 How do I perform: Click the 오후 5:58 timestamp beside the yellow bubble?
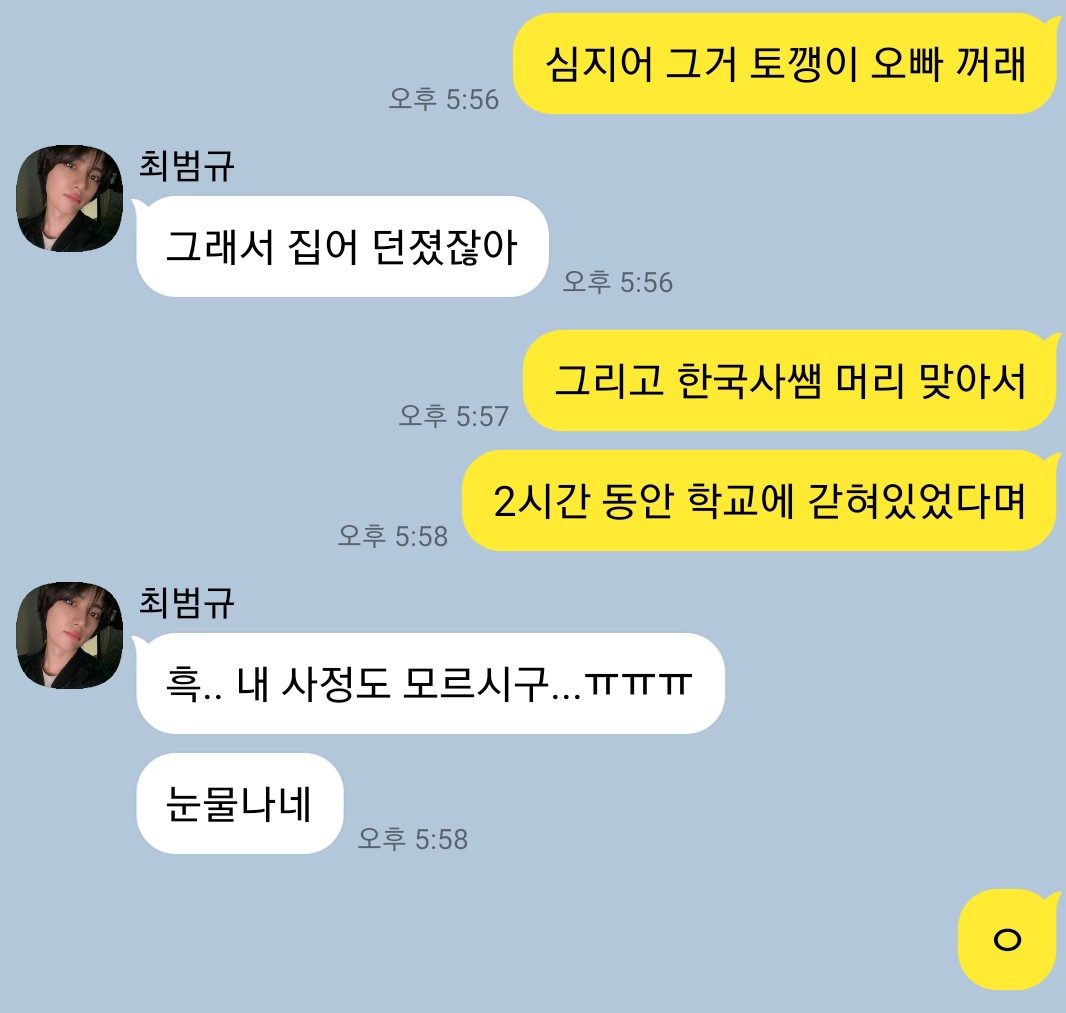point(393,536)
